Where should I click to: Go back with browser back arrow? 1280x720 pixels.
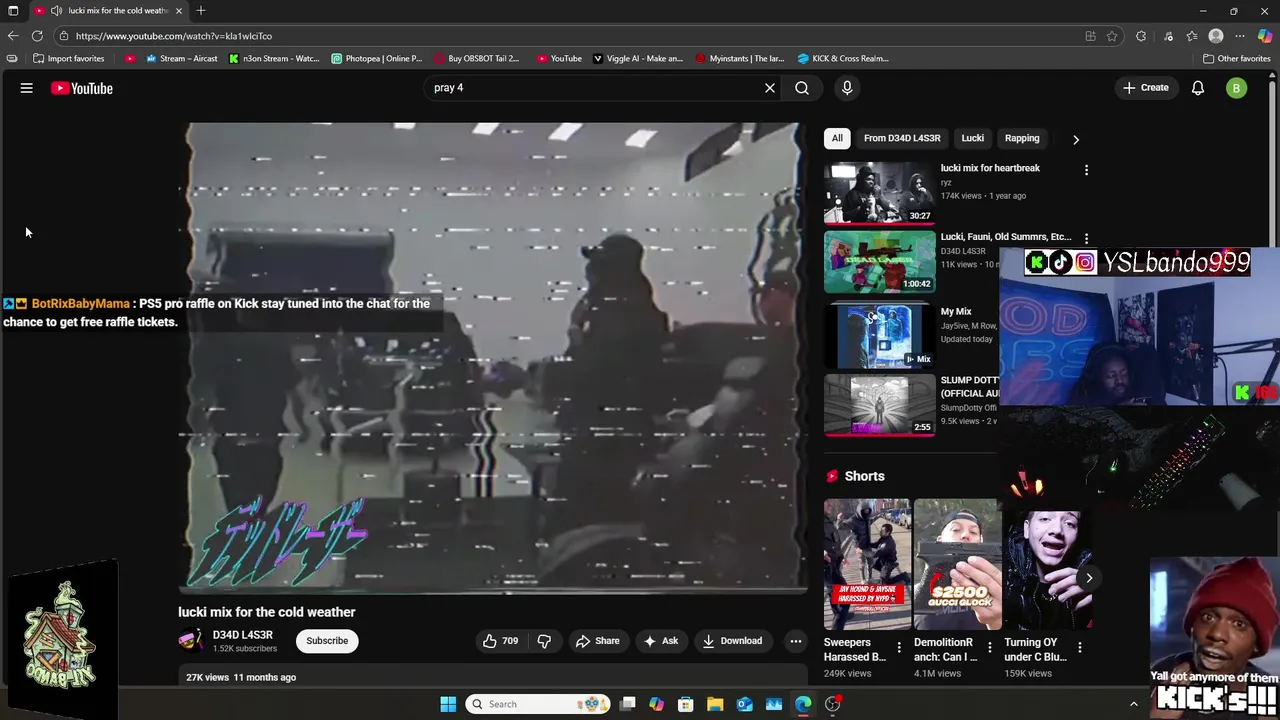(13, 36)
